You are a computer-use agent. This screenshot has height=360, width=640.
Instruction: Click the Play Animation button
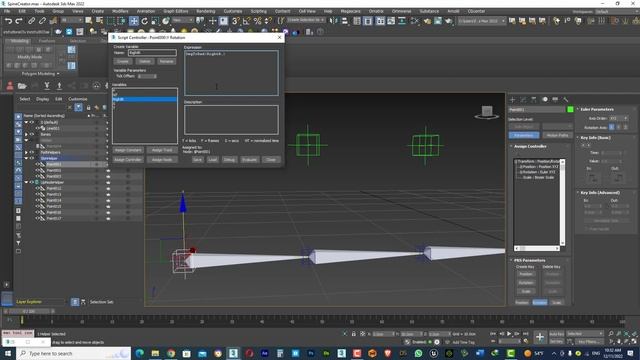point(509,334)
